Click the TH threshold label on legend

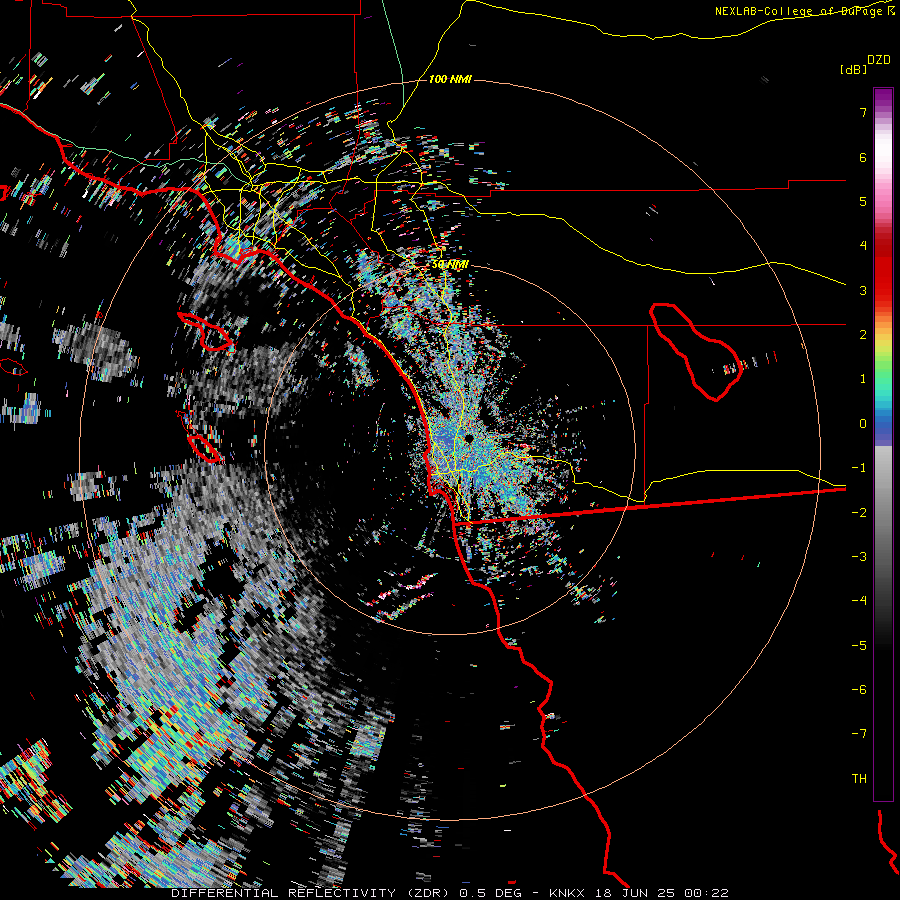(859, 779)
